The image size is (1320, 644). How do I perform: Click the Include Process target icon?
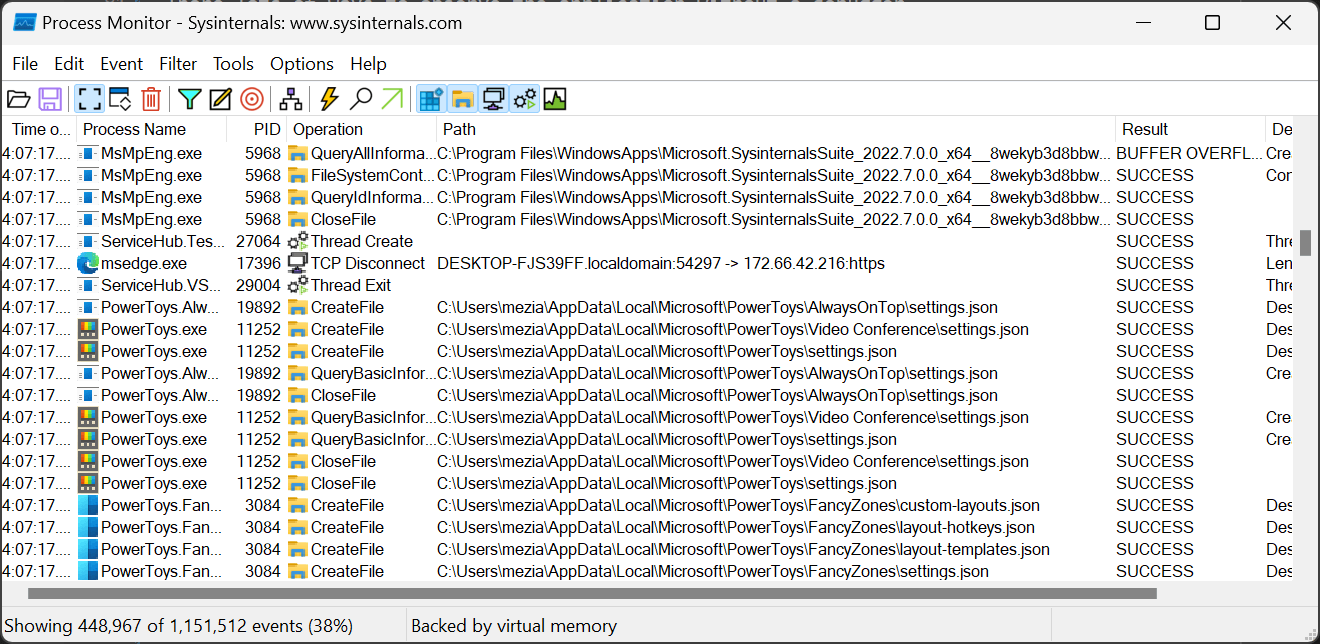[x=252, y=99]
